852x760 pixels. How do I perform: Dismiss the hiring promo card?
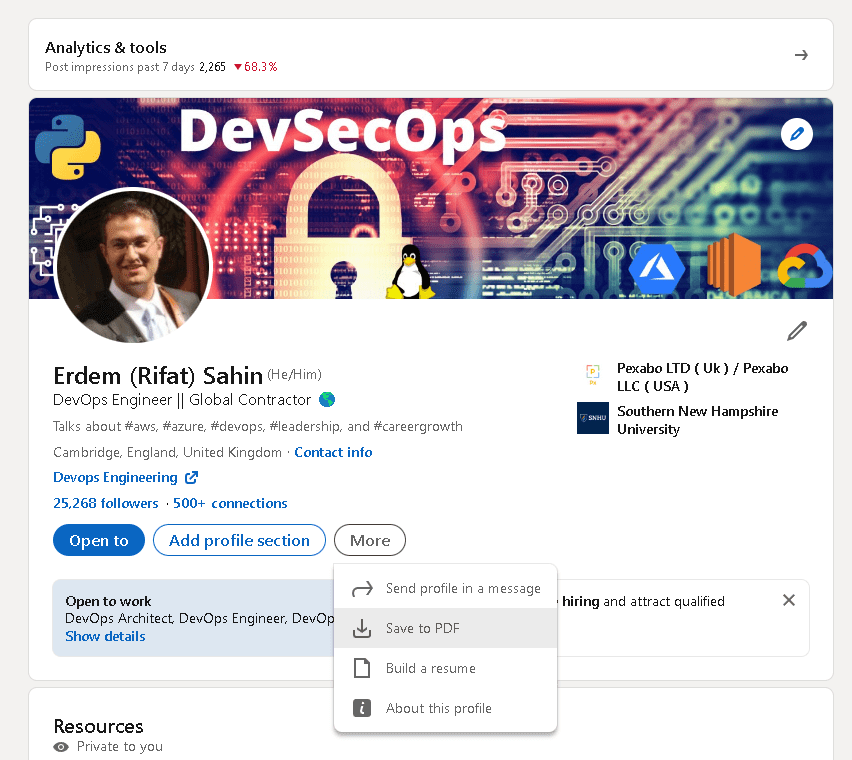click(x=788, y=600)
